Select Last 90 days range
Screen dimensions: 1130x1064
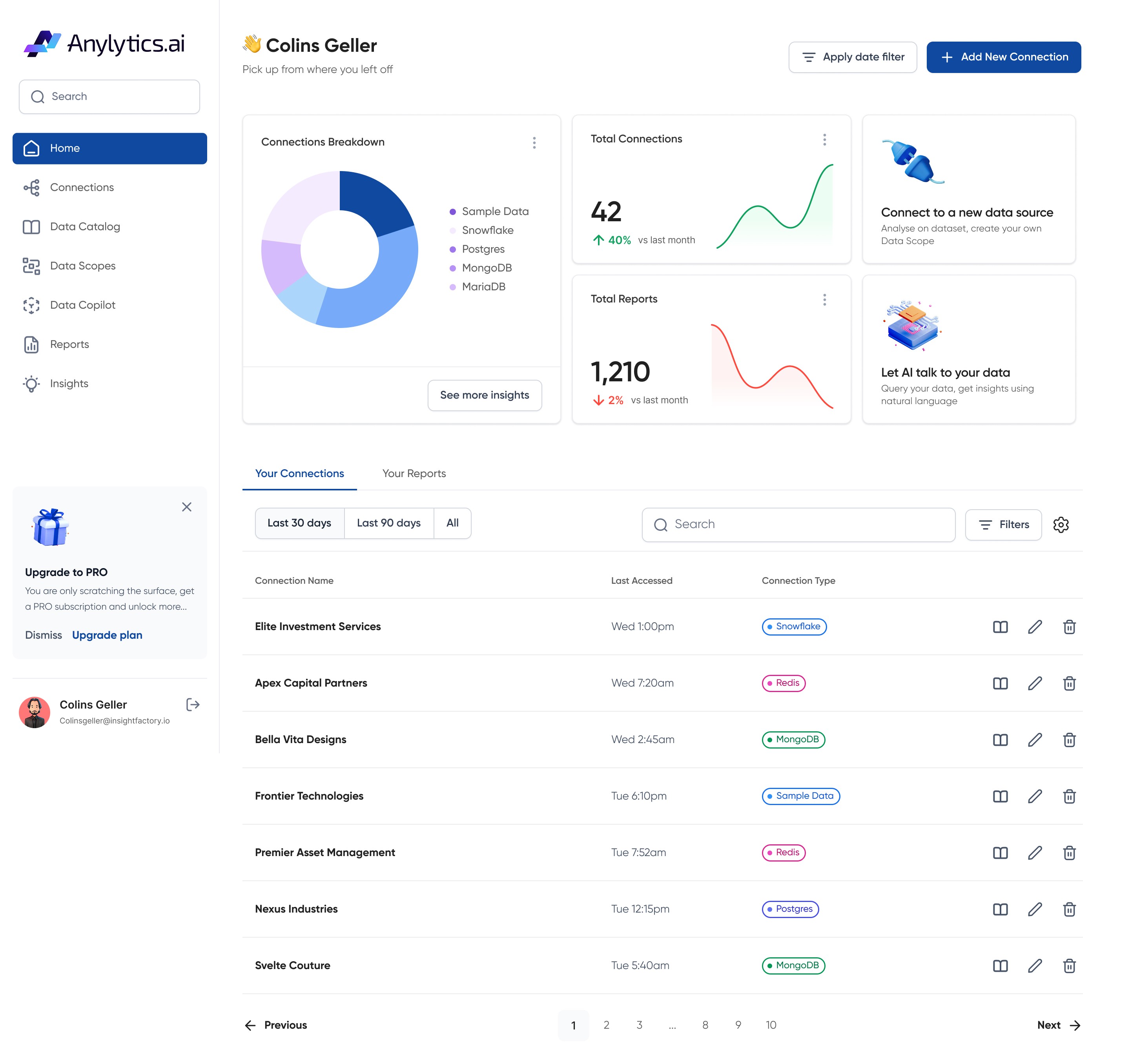coord(388,523)
